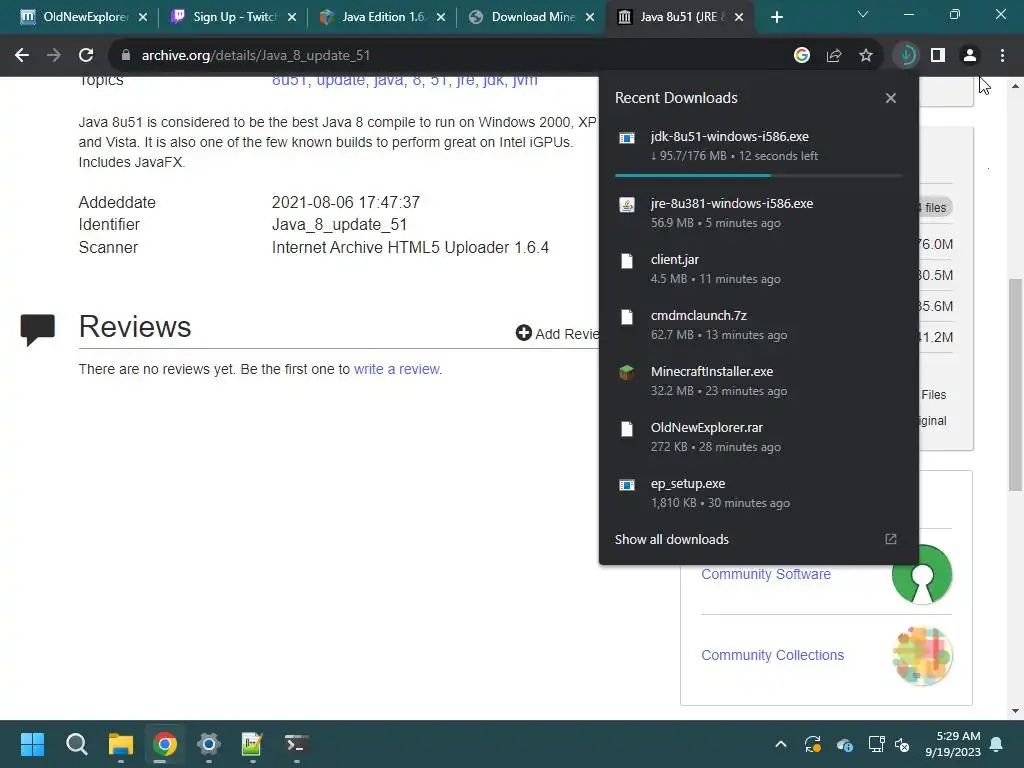Open File Explorer from the taskbar
The width and height of the screenshot is (1024, 768).
click(x=121, y=744)
